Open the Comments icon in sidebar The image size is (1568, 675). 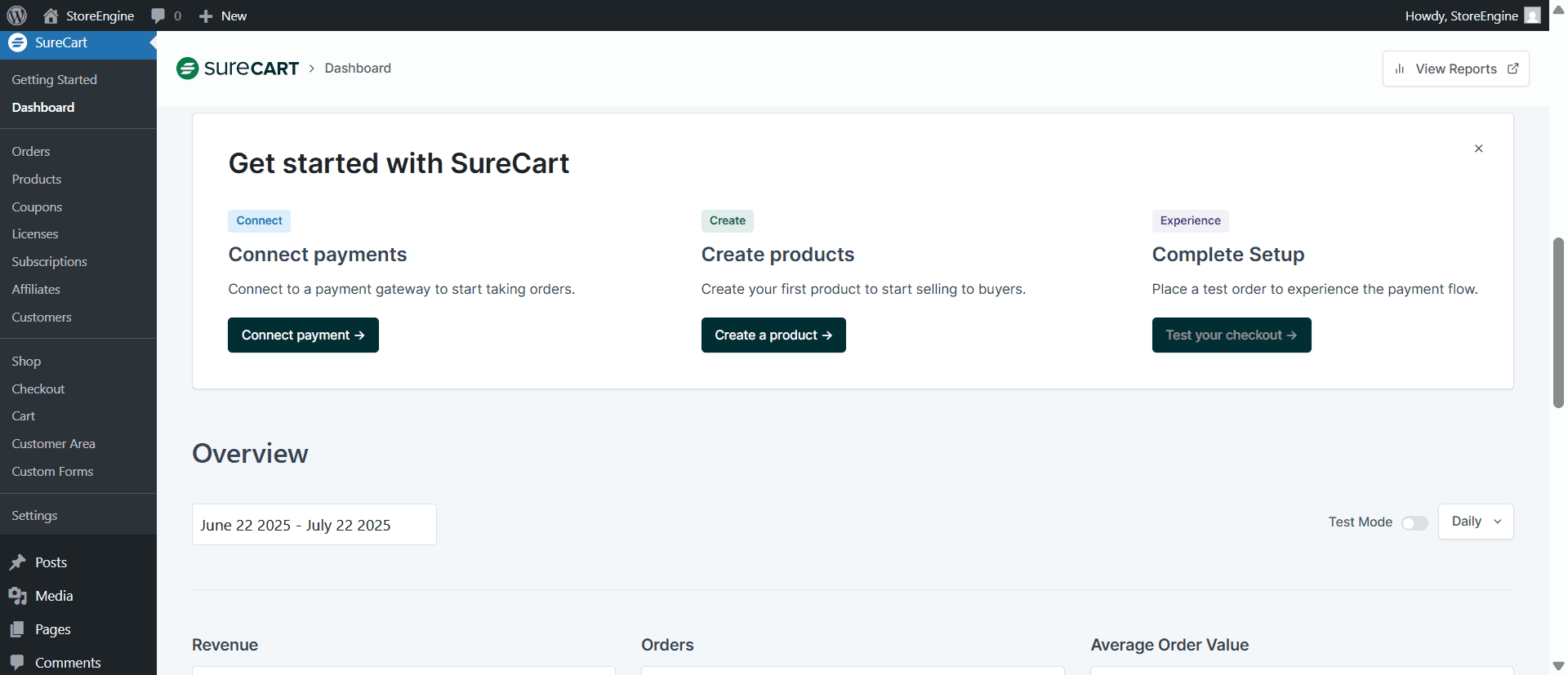(17, 662)
